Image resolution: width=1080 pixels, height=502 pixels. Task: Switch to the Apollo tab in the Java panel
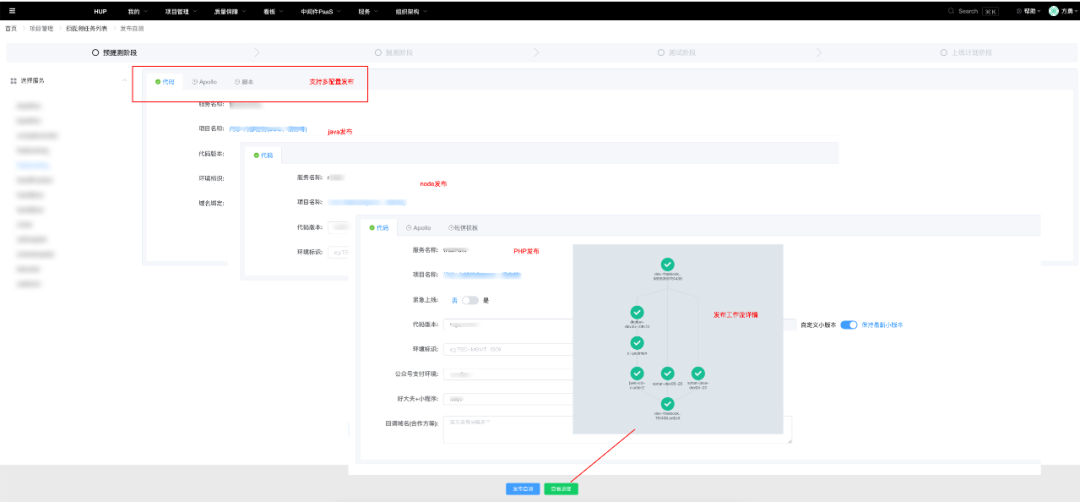(x=204, y=81)
